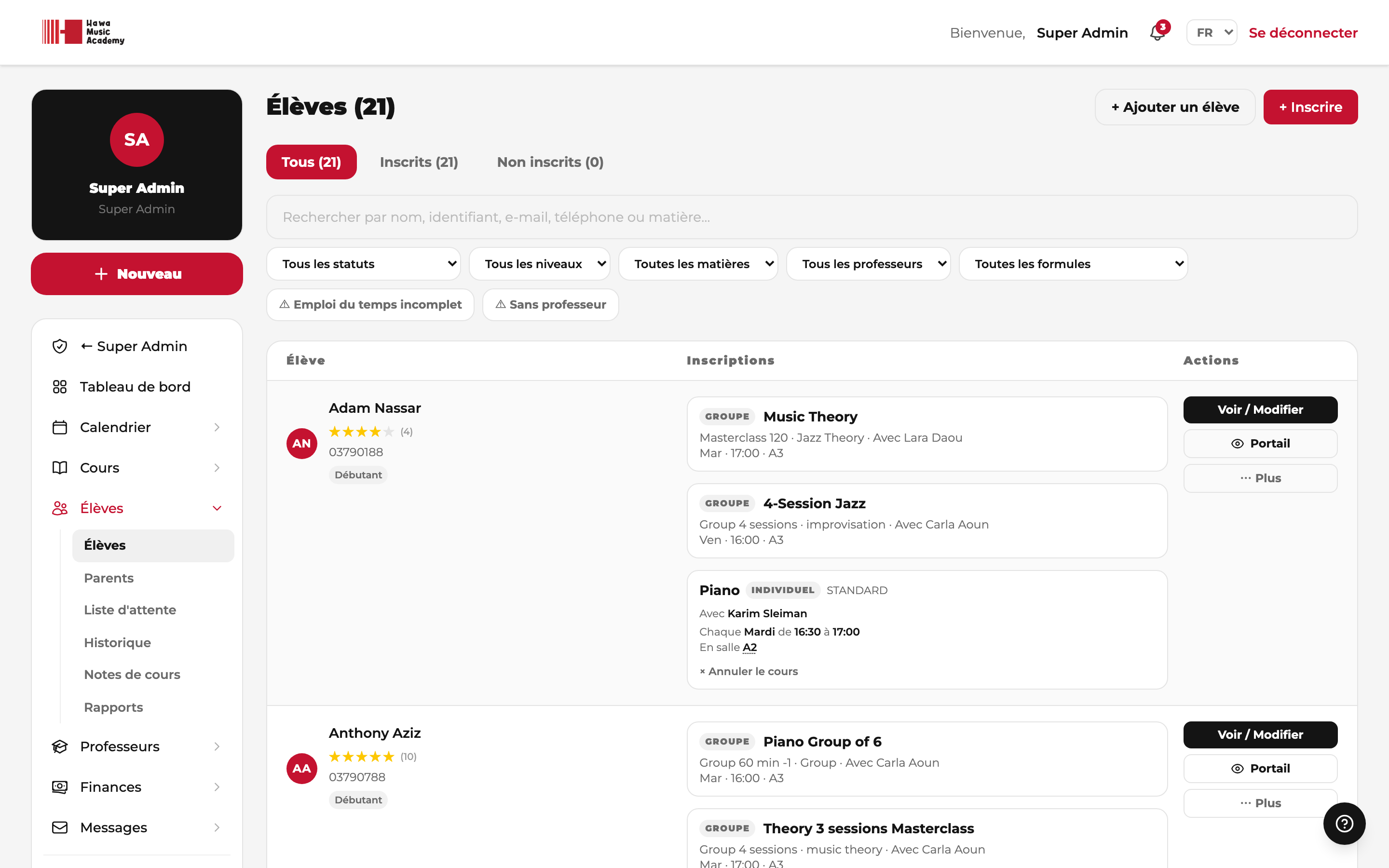Click the Messages envelope icon
Screen dimensions: 1389x868
coord(60,827)
